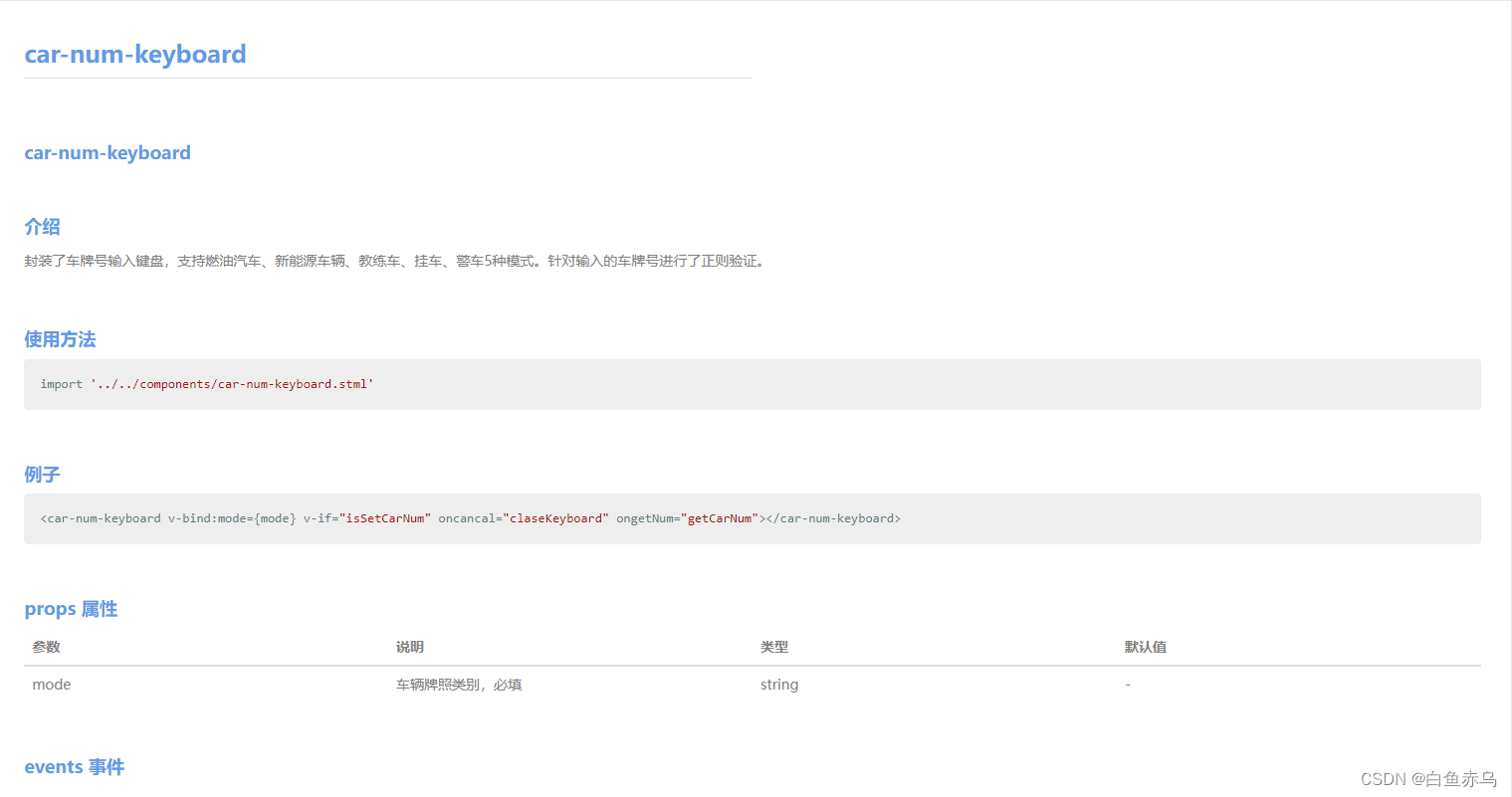The width and height of the screenshot is (1512, 797).
Task: Click the import car-num-keyboard.stml code line
Action: [207, 384]
